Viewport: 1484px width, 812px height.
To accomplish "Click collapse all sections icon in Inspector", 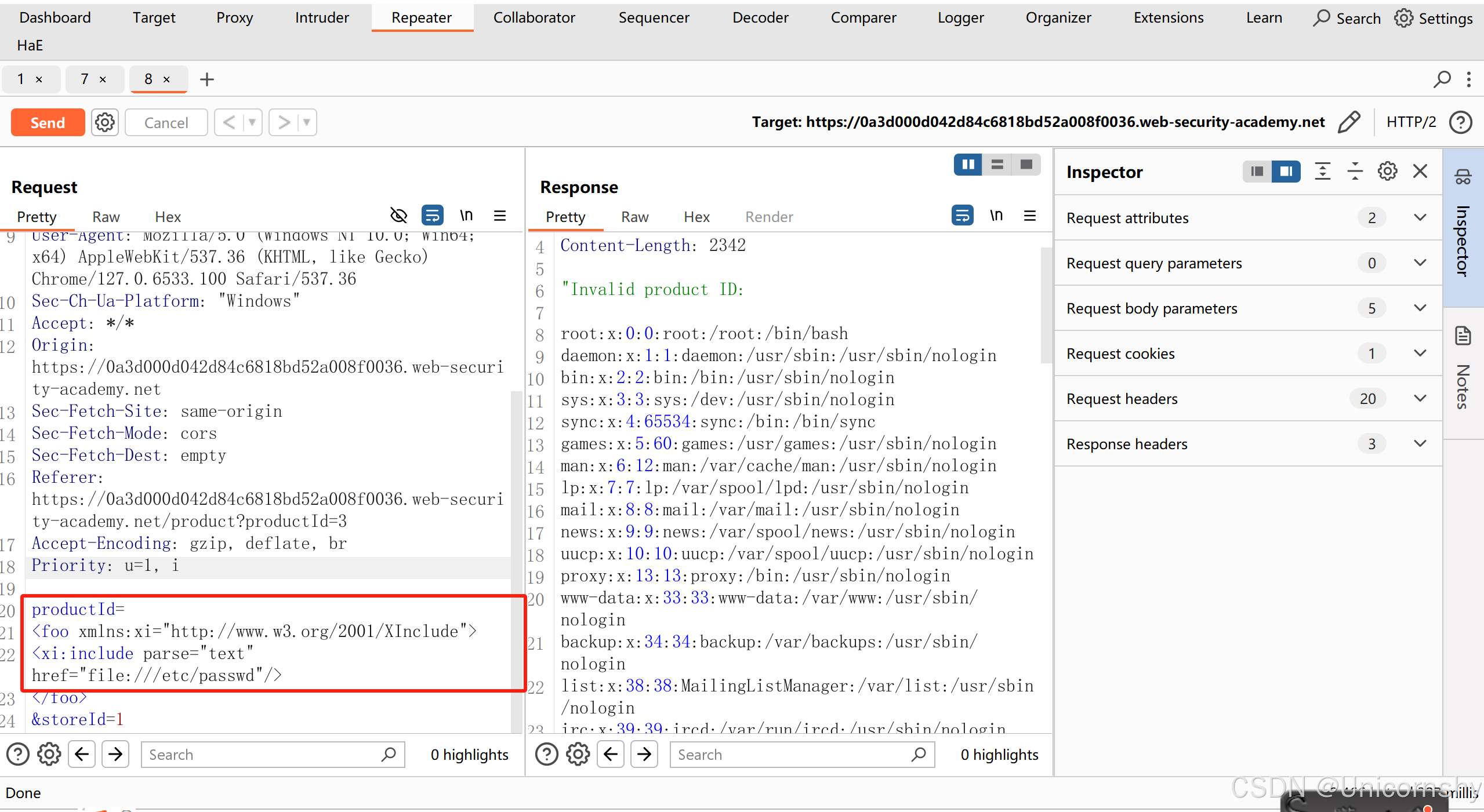I will point(1355,172).
